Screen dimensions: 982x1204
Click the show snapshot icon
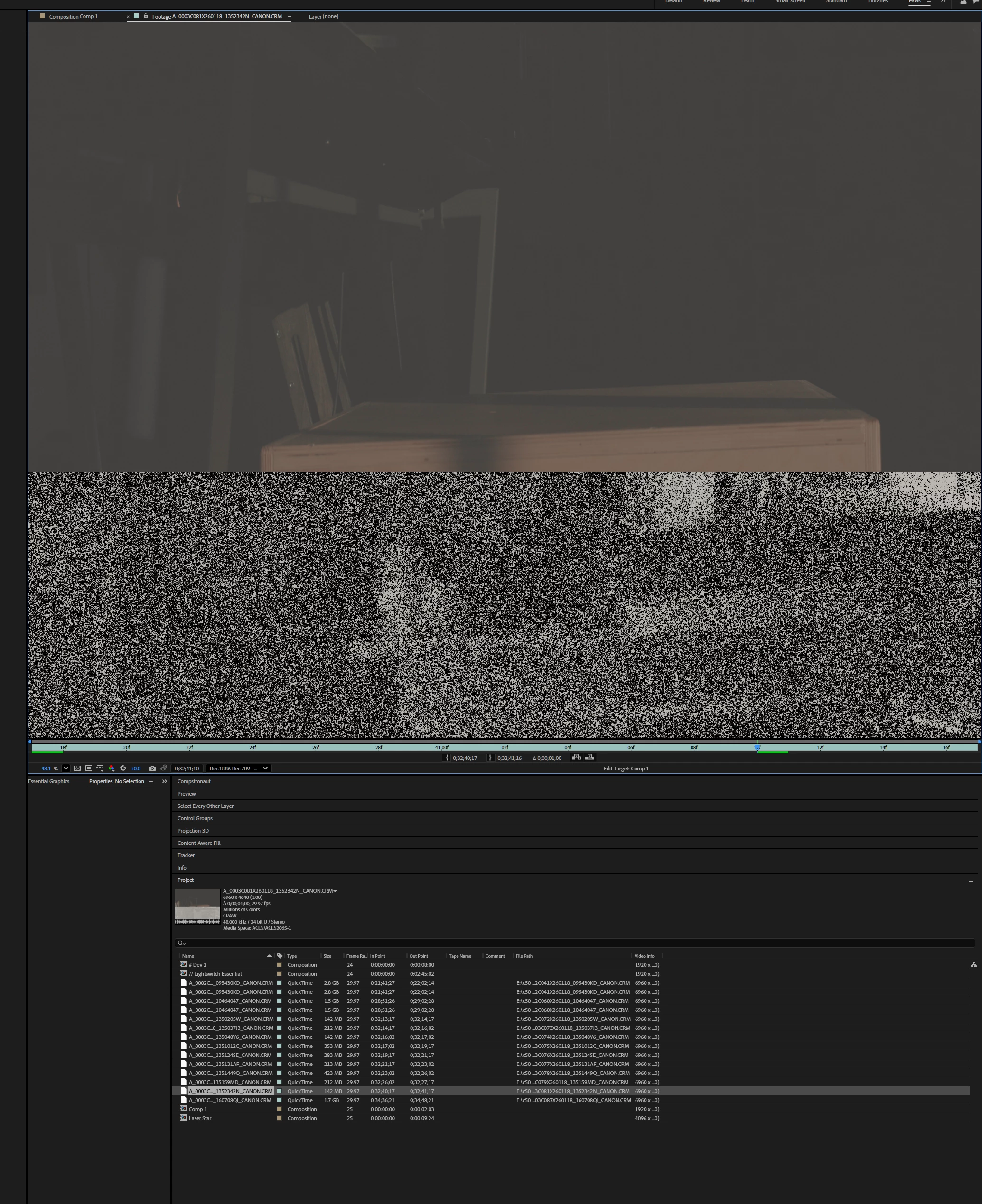coord(163,768)
